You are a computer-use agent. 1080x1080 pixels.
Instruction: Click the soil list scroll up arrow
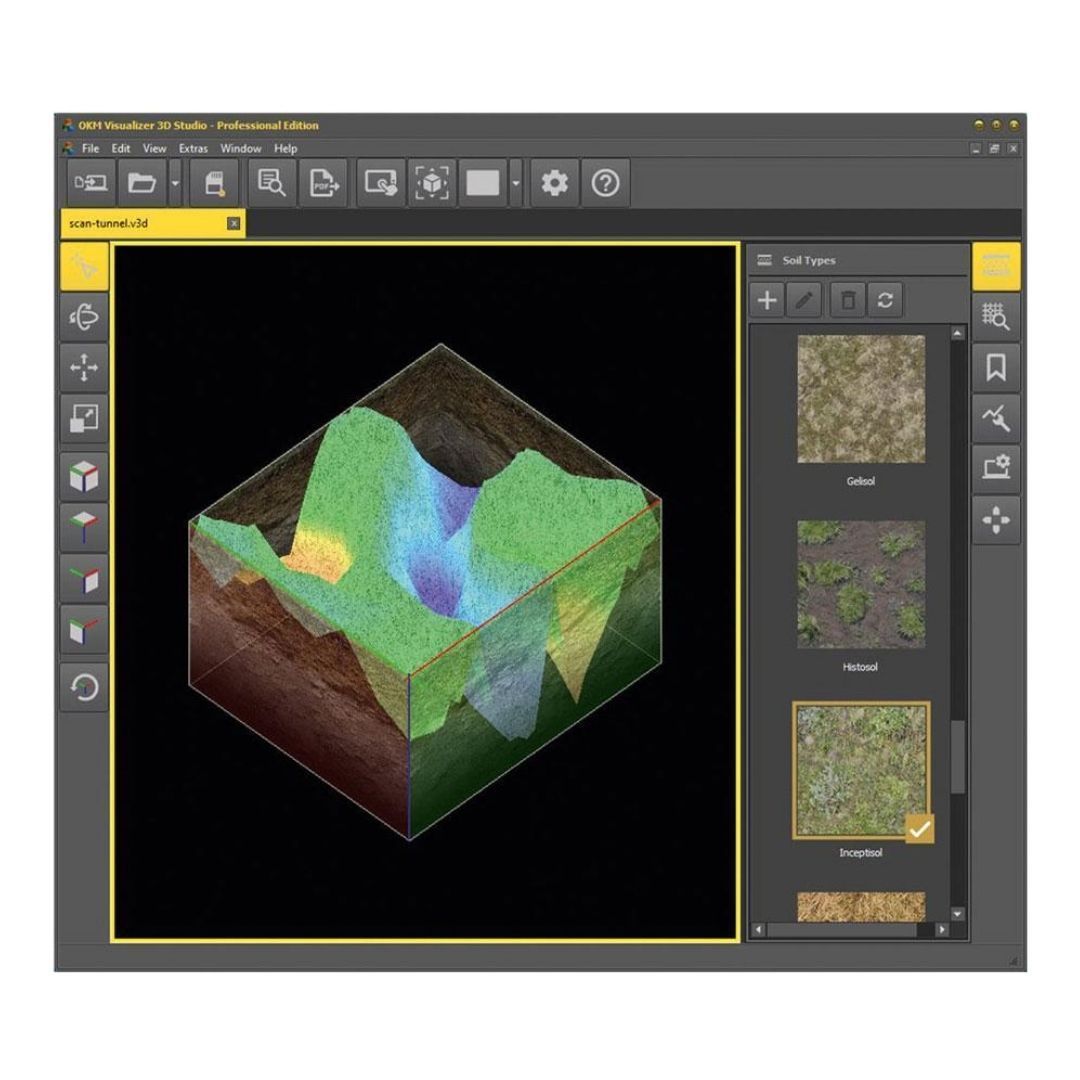point(957,333)
